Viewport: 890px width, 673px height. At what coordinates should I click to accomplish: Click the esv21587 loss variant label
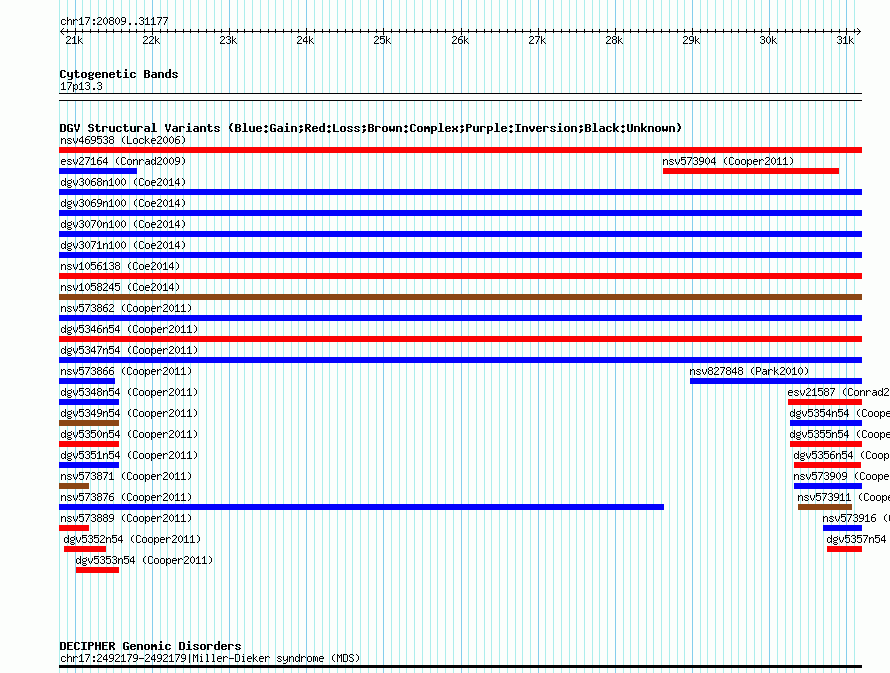tap(838, 392)
